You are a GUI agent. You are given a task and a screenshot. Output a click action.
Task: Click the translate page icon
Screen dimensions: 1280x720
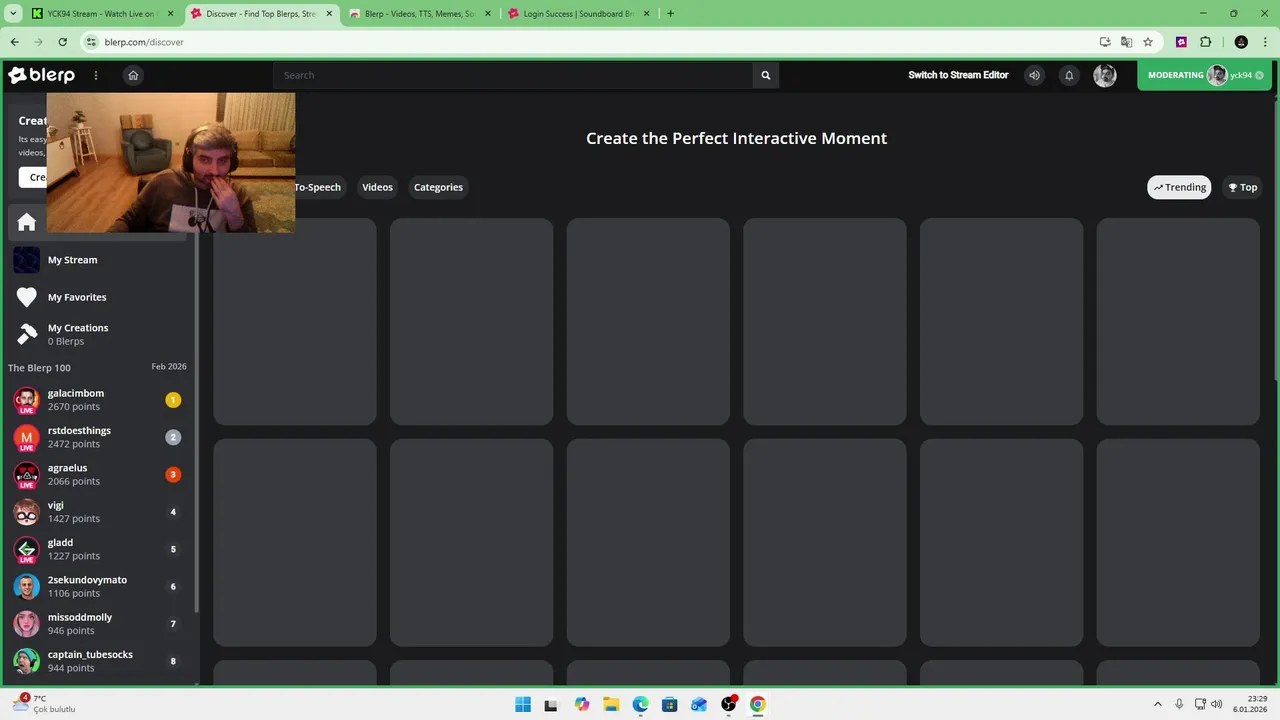(1126, 42)
